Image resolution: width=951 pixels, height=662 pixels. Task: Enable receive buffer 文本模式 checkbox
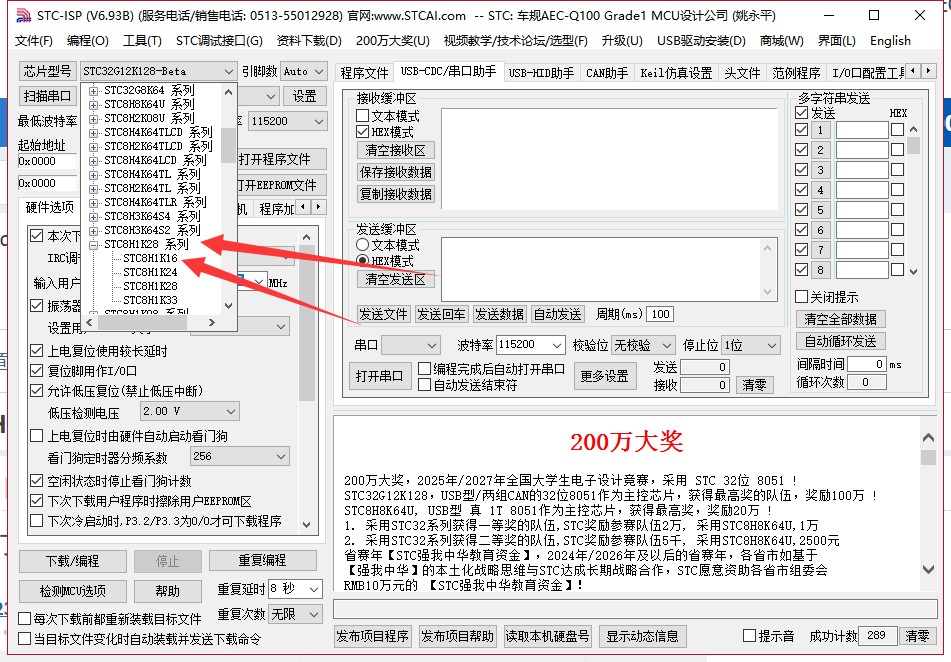(363, 115)
